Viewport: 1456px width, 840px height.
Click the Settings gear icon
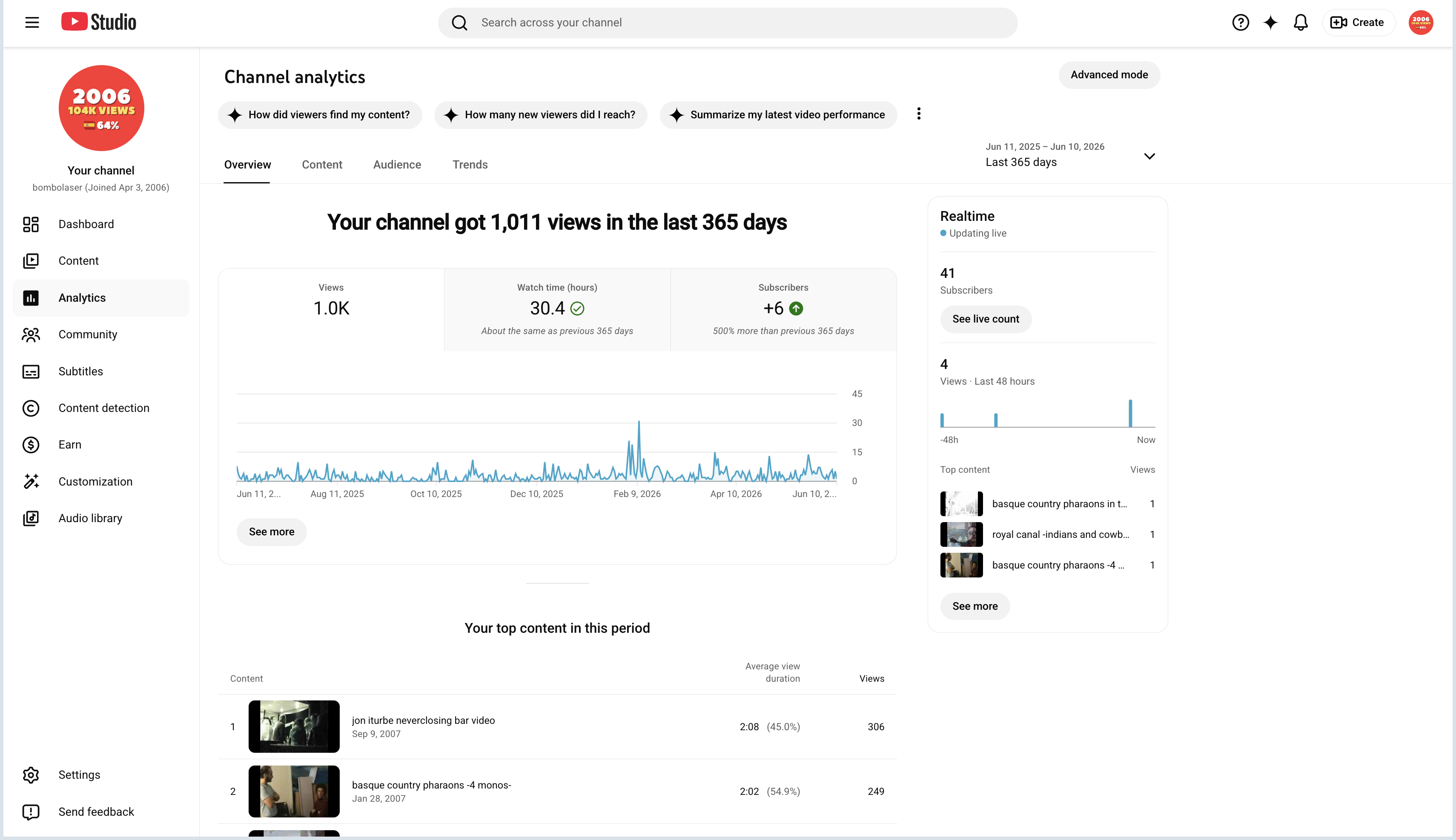[x=31, y=775]
